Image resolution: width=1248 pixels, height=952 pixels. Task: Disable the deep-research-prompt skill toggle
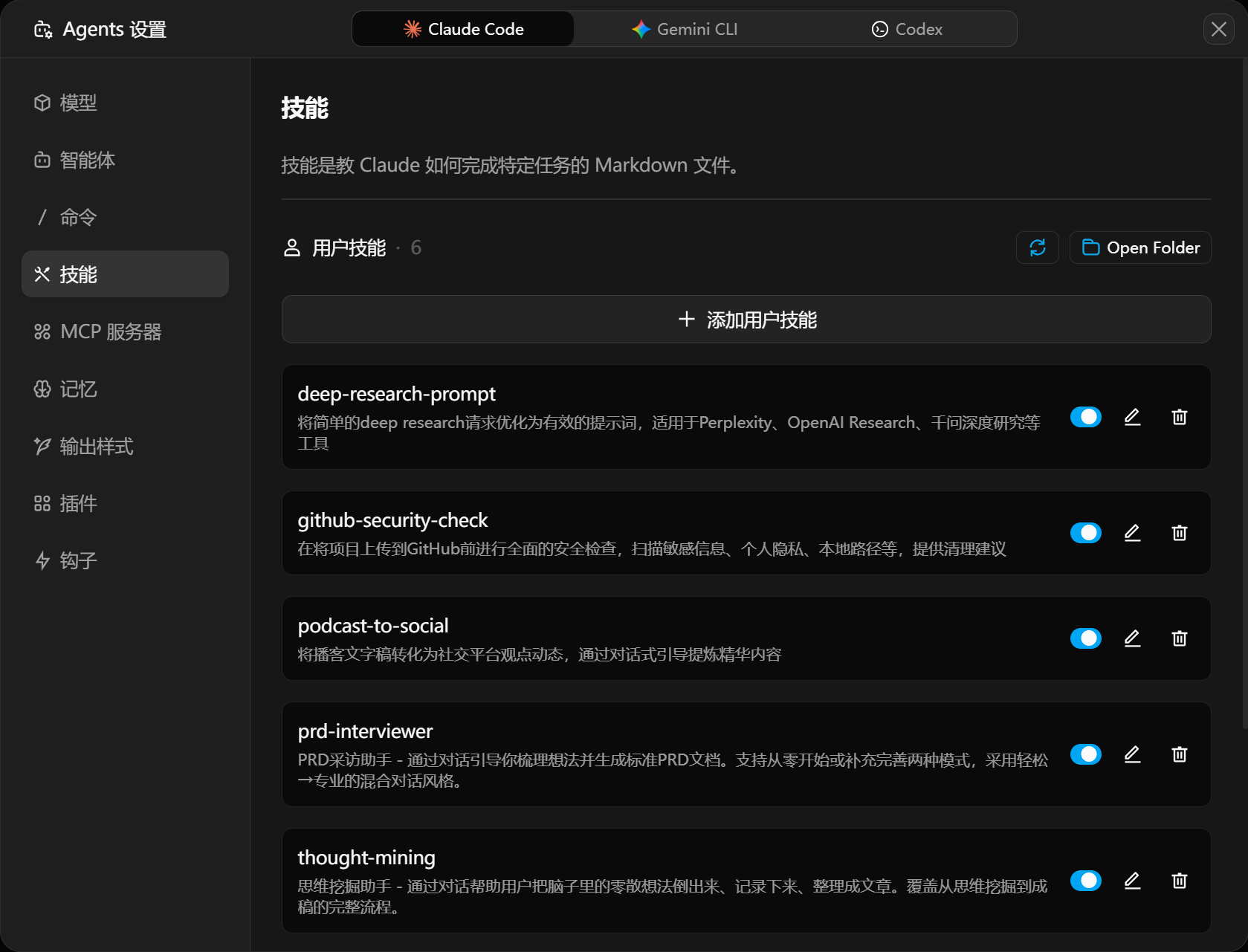pyautogui.click(x=1085, y=417)
